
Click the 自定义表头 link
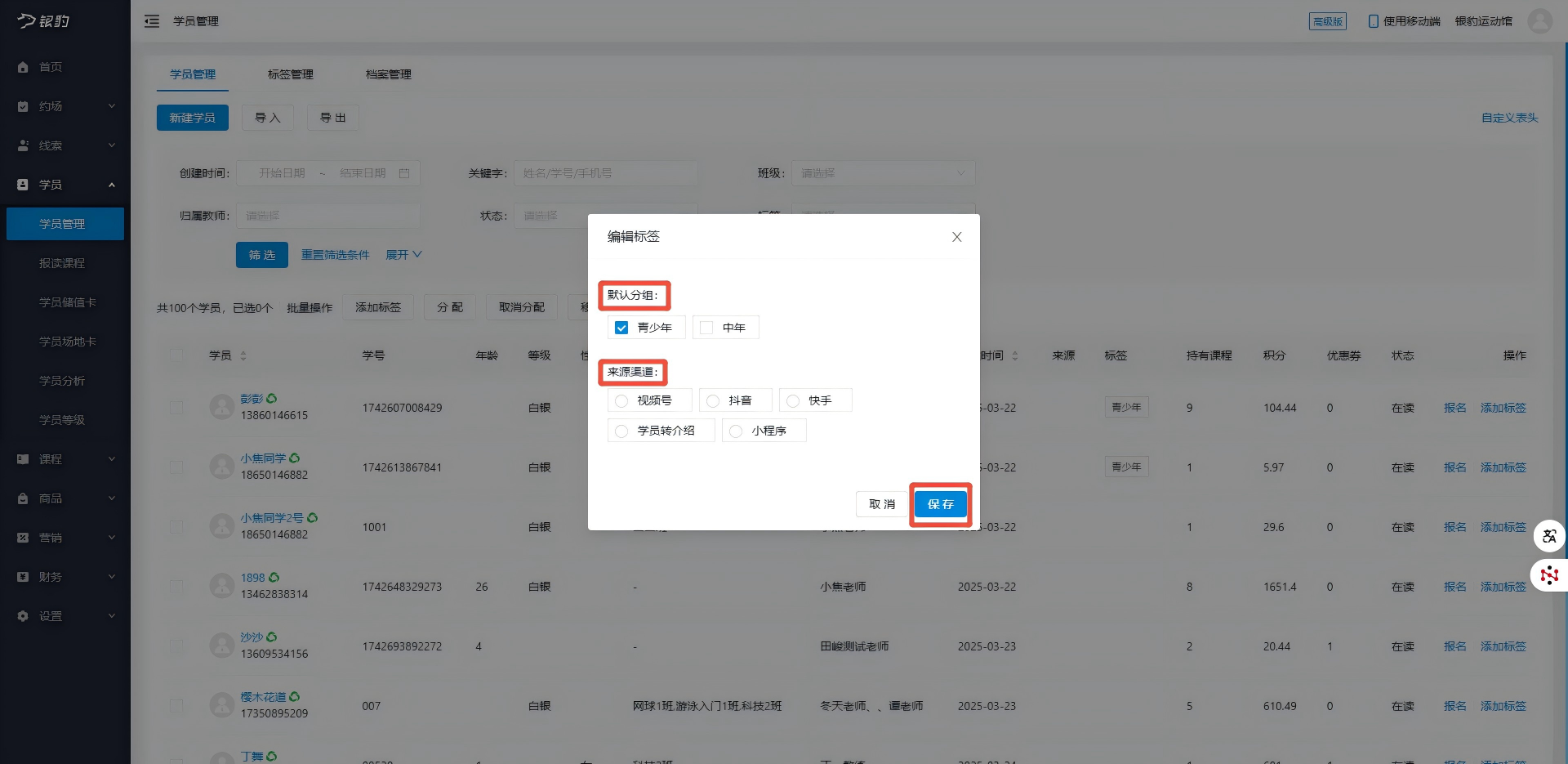1510,118
